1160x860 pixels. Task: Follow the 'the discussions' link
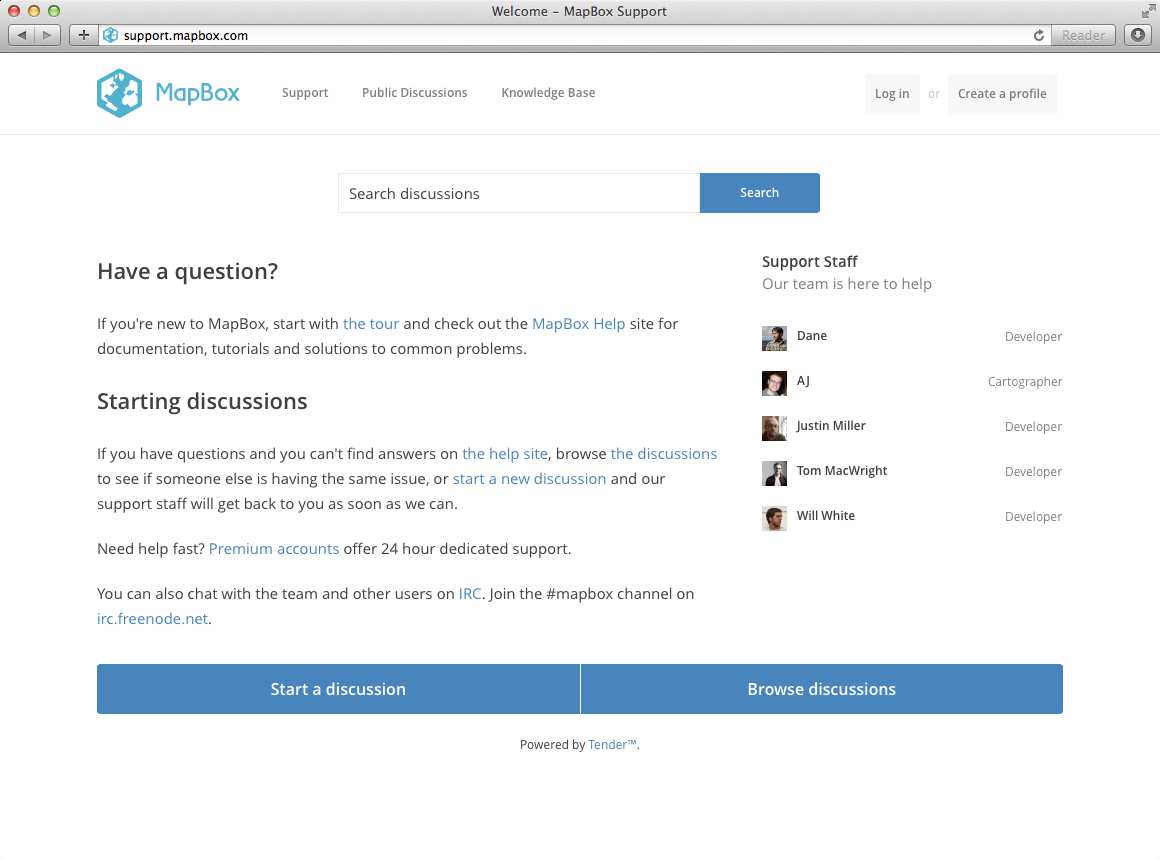(x=664, y=454)
